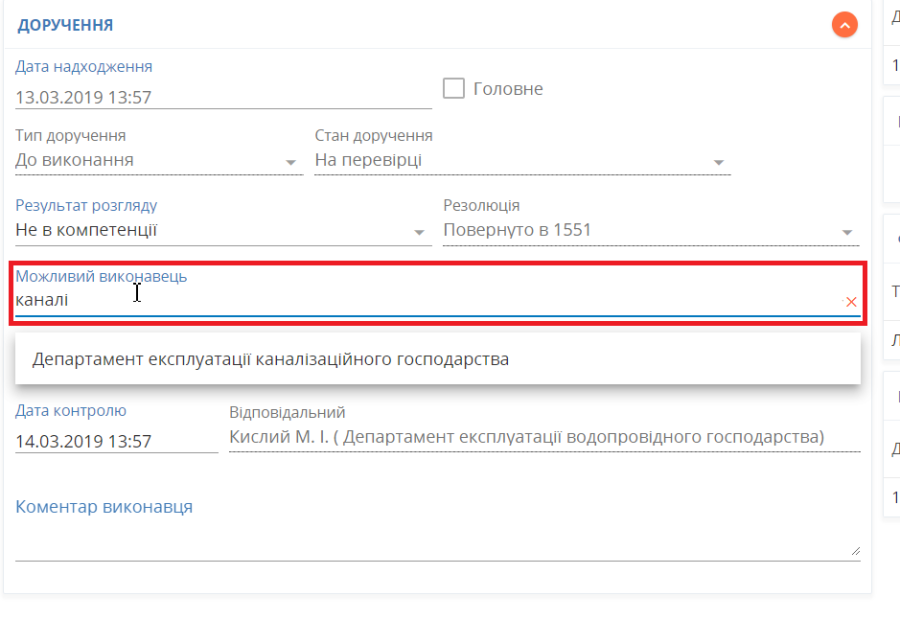Click the 'Головне' checkbox label text
900x620 pixels.
pyautogui.click(x=508, y=89)
